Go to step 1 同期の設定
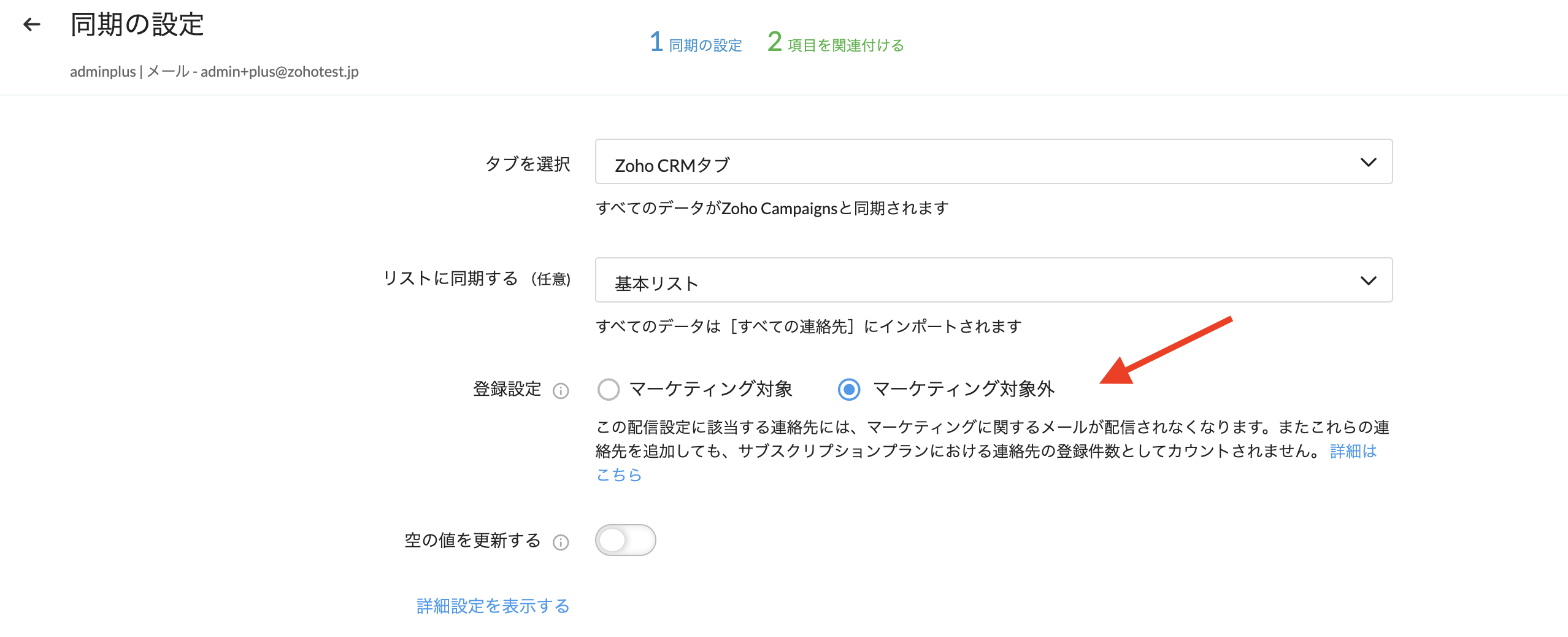The width and height of the screenshot is (1568, 637). tap(705, 45)
